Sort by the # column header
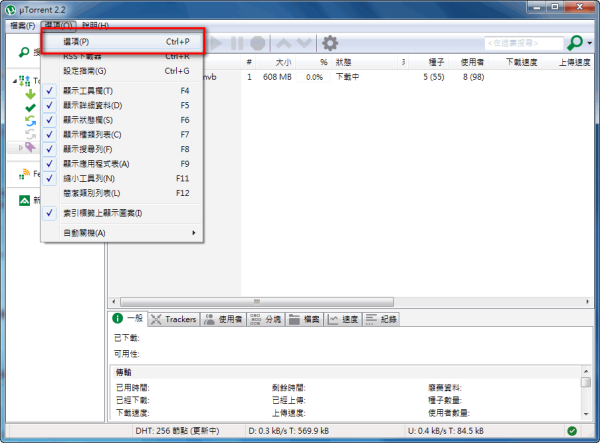This screenshot has width=600, height=443. click(x=249, y=62)
